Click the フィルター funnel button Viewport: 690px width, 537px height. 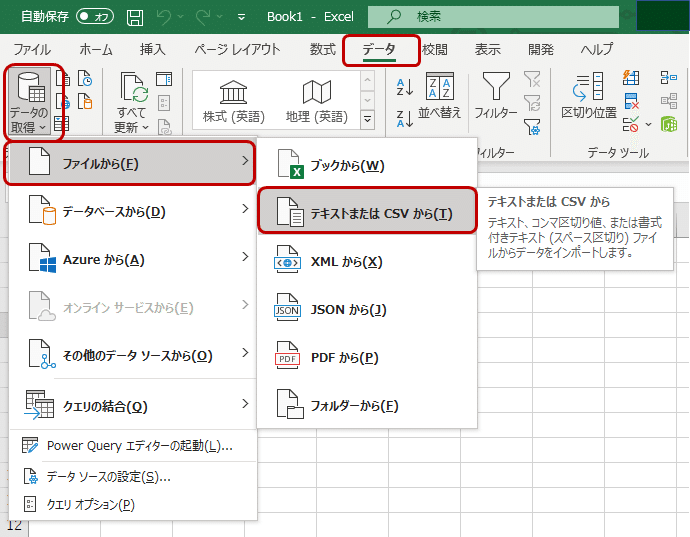[496, 96]
